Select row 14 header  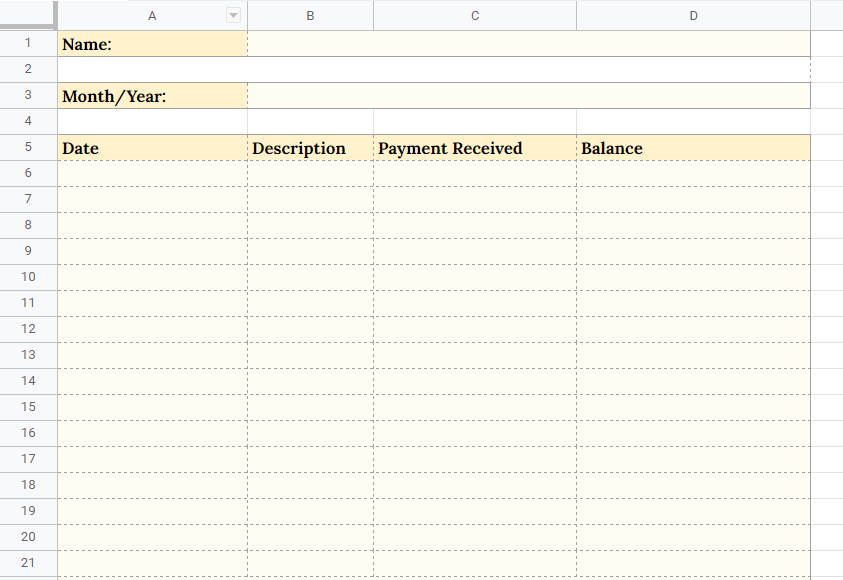28,381
